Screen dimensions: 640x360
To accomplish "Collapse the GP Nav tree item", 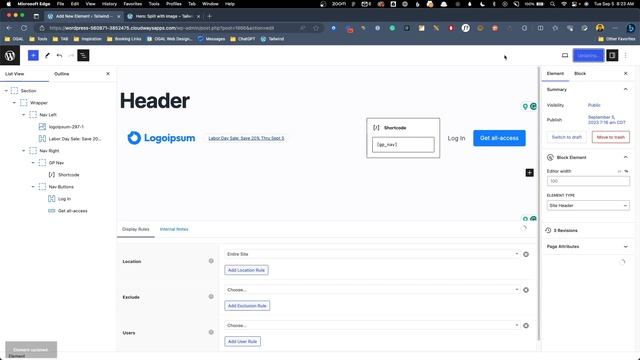I will [x=33, y=162].
